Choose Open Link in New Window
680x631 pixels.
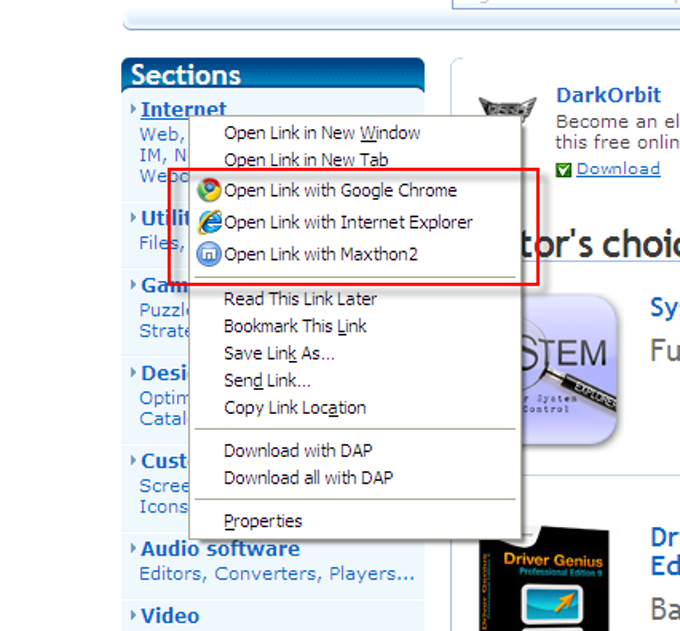point(355,133)
